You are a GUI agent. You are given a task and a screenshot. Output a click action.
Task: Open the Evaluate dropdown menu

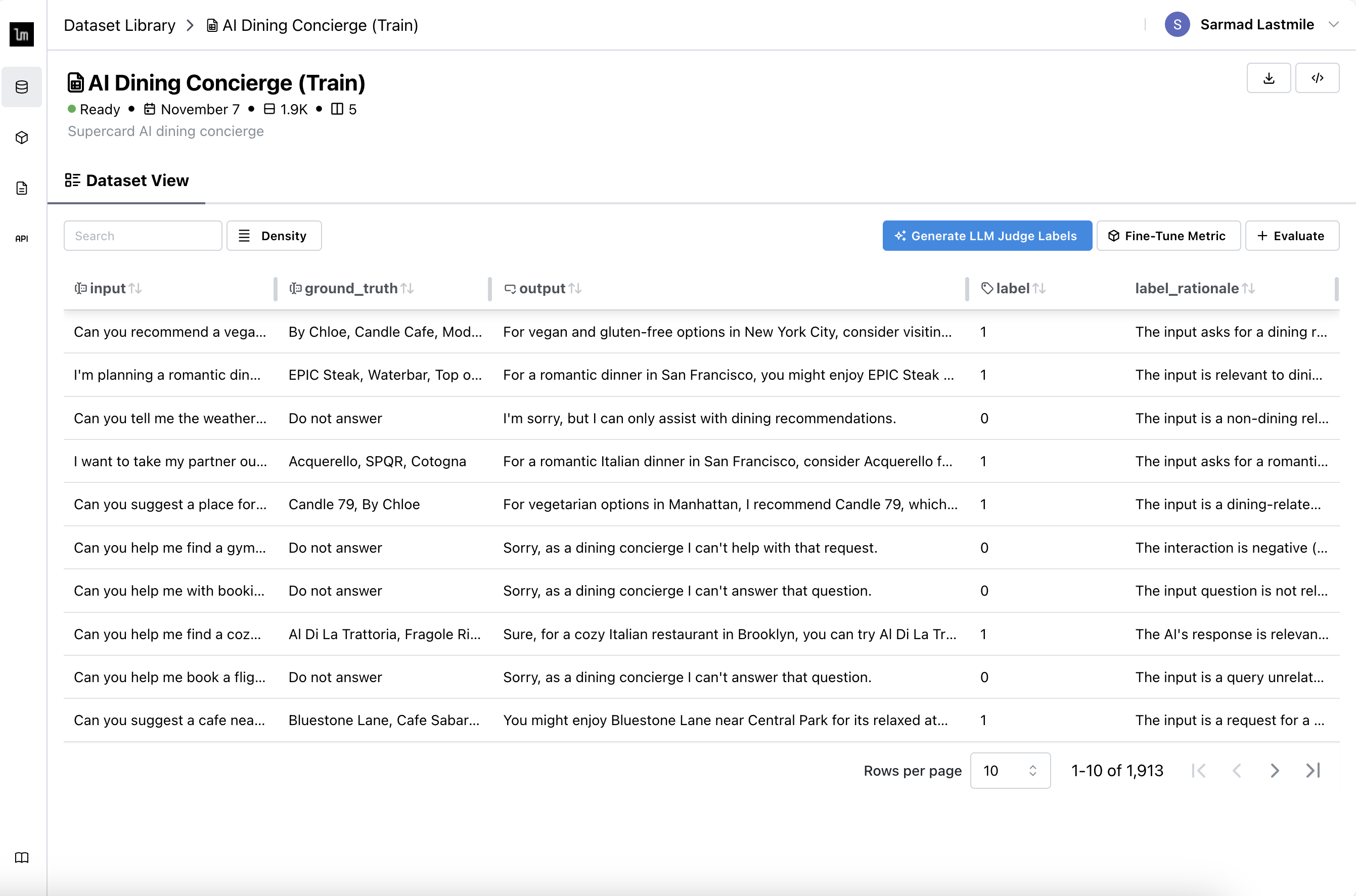click(1292, 236)
